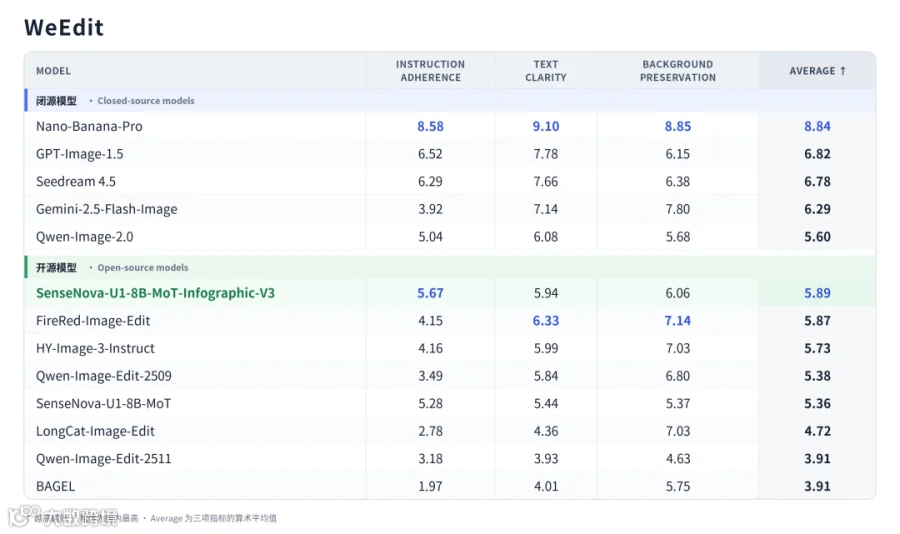
Task: Click the Qwen-Image-Edit-2509 model name
Action: coord(103,376)
